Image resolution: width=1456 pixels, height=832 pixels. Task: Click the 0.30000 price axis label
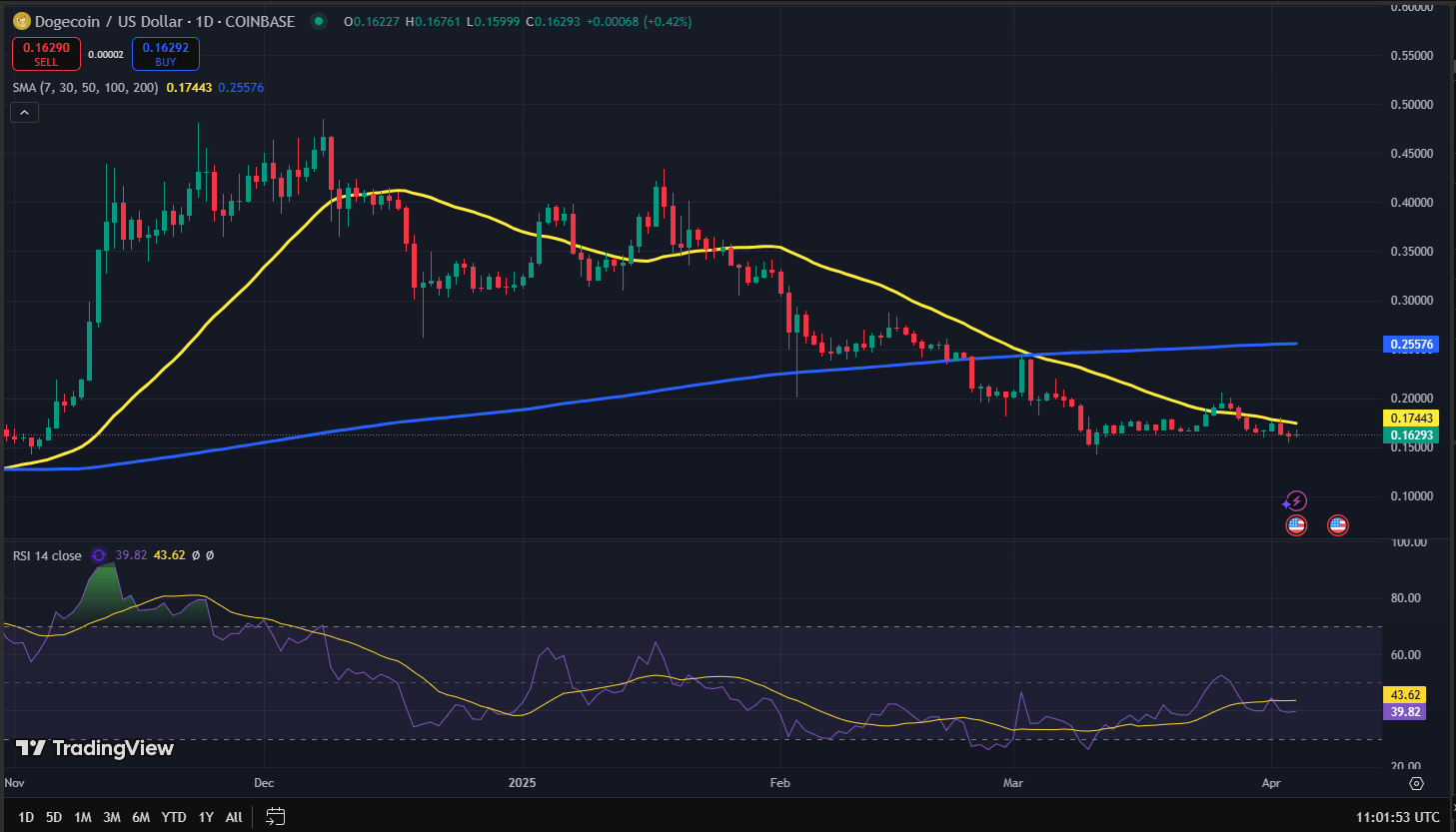coord(1412,301)
